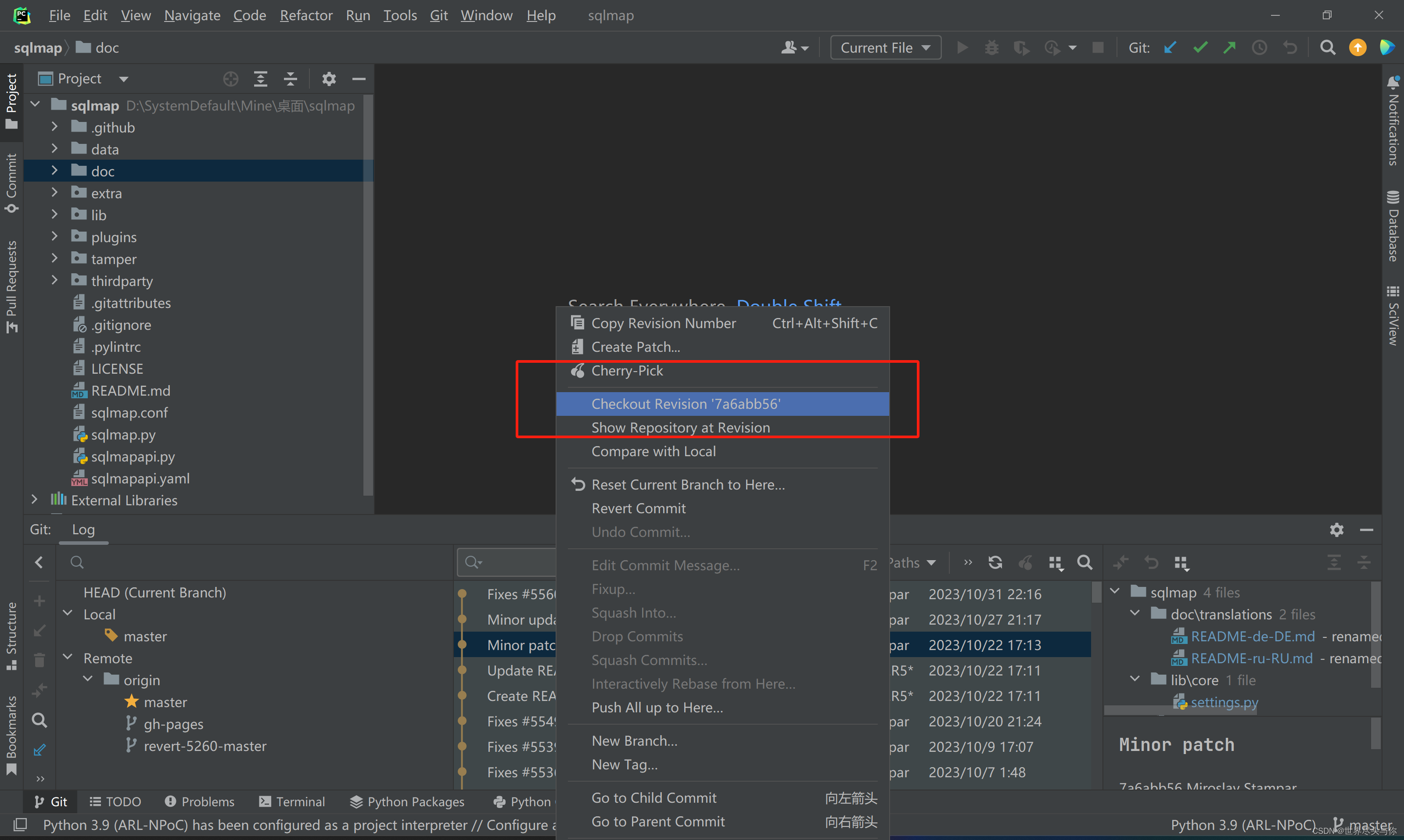Open Search Everywhere magnifier in top toolbar
This screenshot has height=840, width=1404.
tap(1328, 47)
